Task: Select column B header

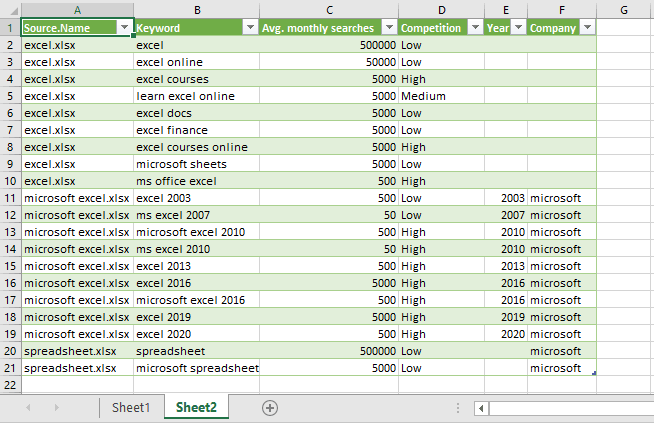Action: click(197, 10)
